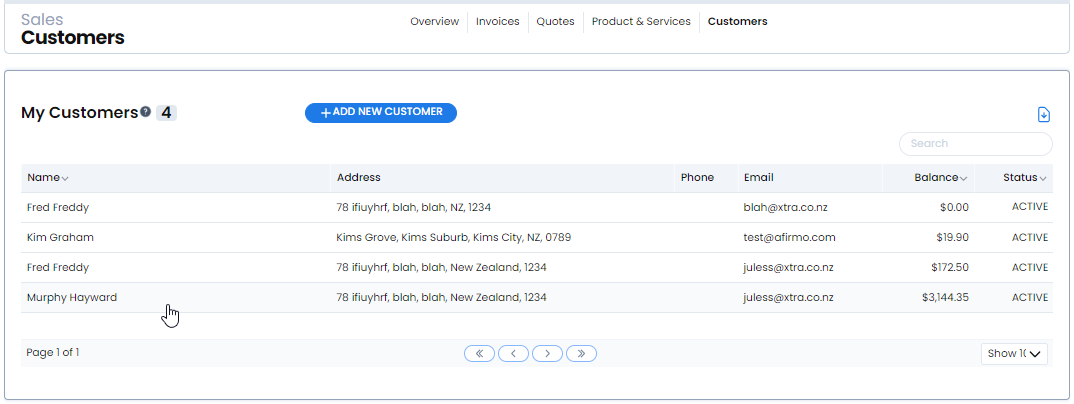The height and width of the screenshot is (404, 1074).
Task: Go to next page of customers
Action: point(547,353)
